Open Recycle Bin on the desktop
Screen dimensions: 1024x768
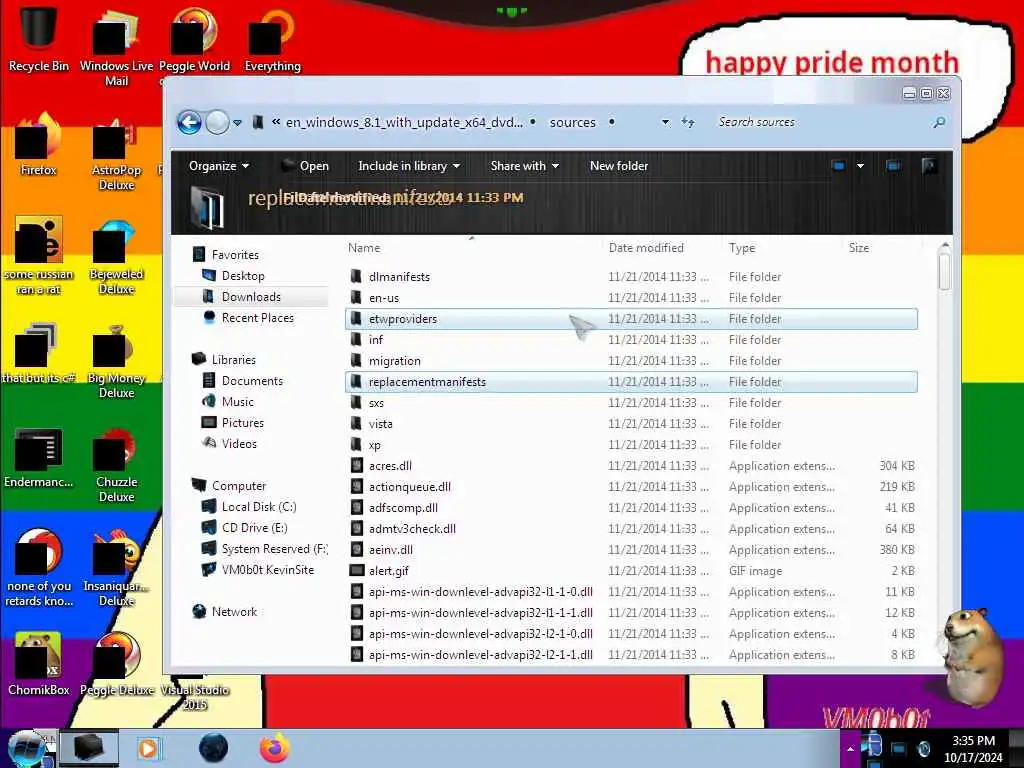pyautogui.click(x=38, y=38)
